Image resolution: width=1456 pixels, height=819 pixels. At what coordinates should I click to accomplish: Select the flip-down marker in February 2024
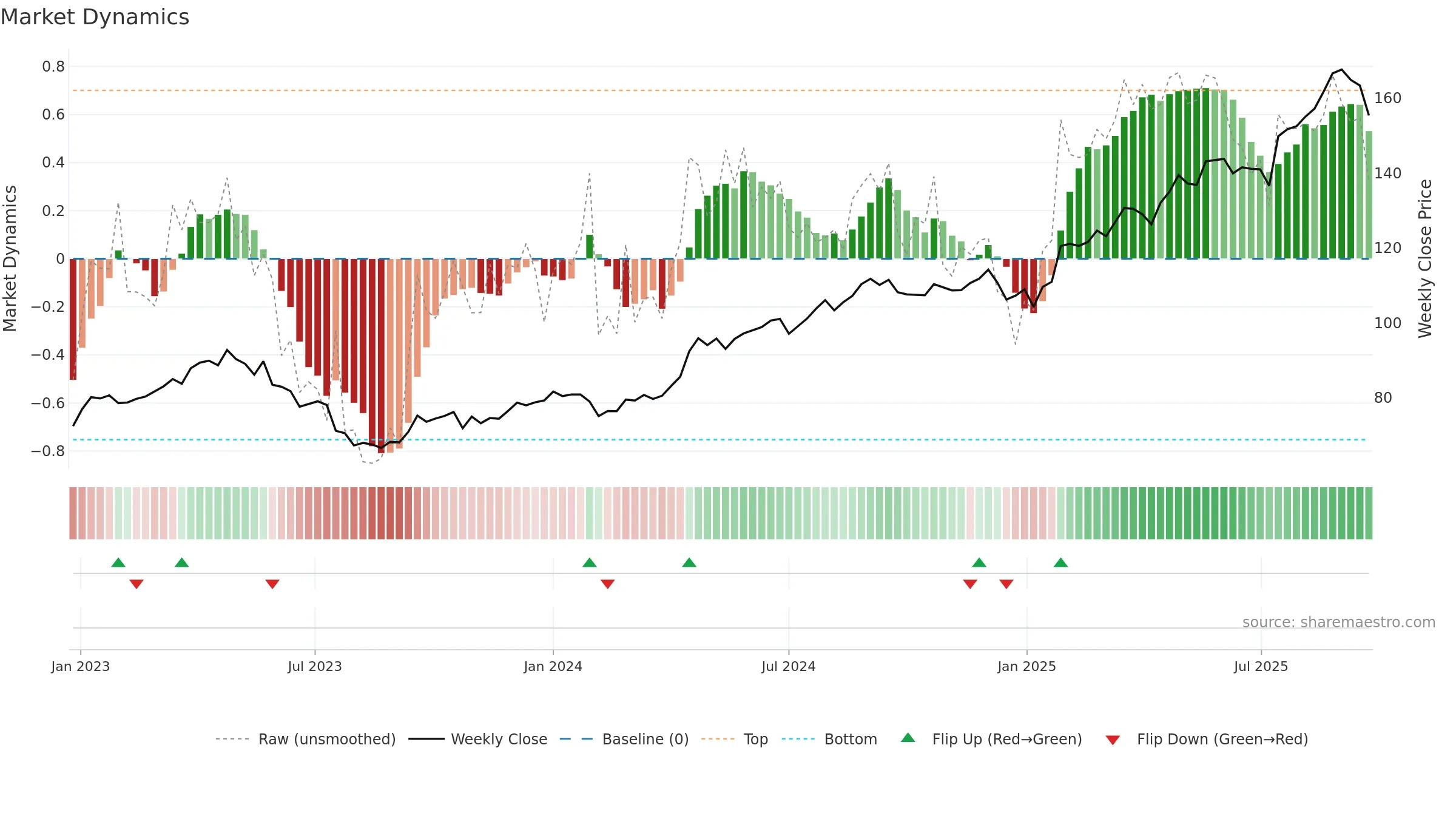(x=608, y=584)
